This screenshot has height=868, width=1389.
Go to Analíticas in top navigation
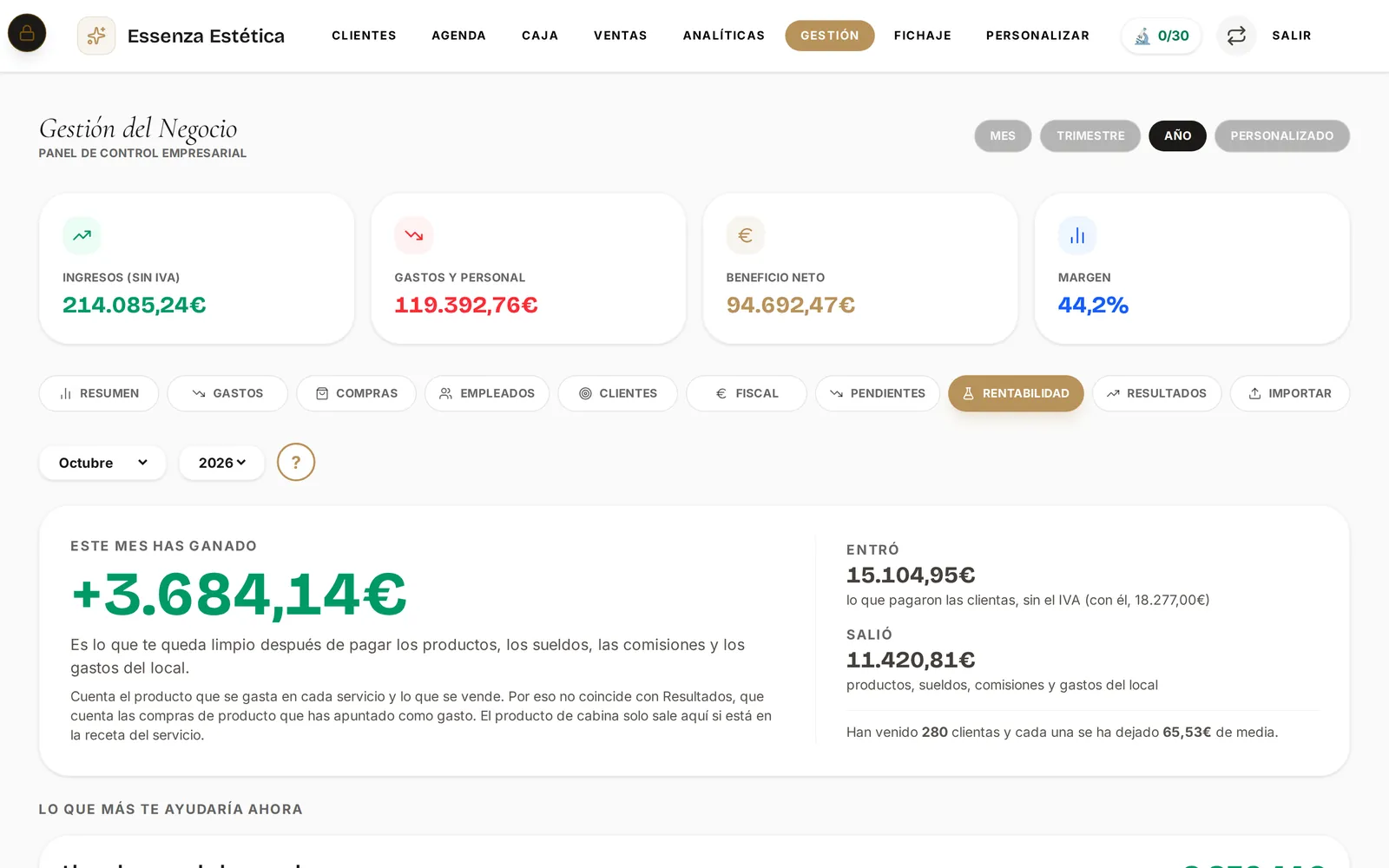tap(724, 36)
